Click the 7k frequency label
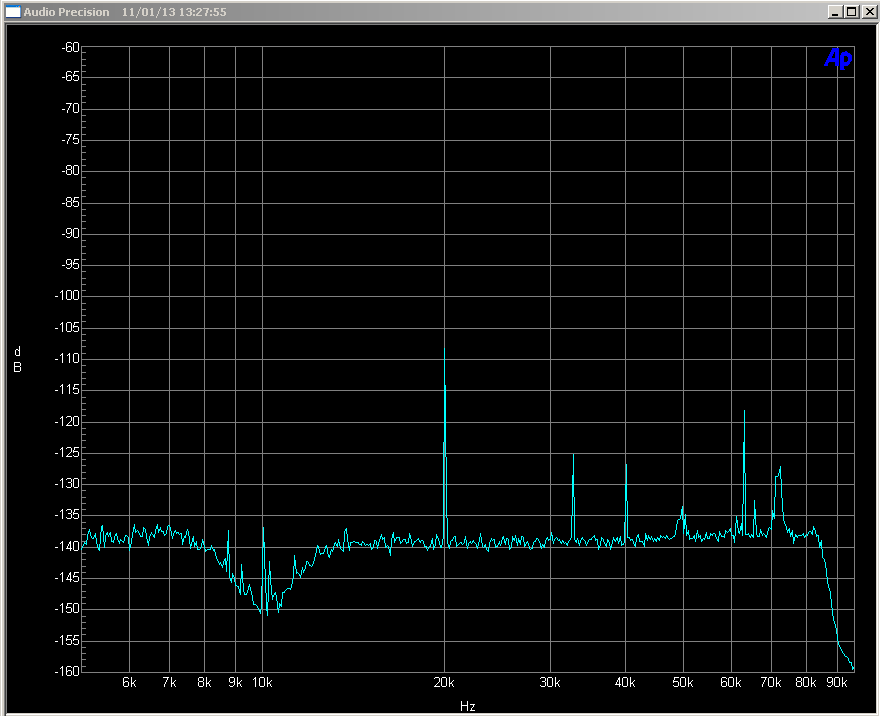Viewport: 880px width, 716px height. click(x=169, y=683)
